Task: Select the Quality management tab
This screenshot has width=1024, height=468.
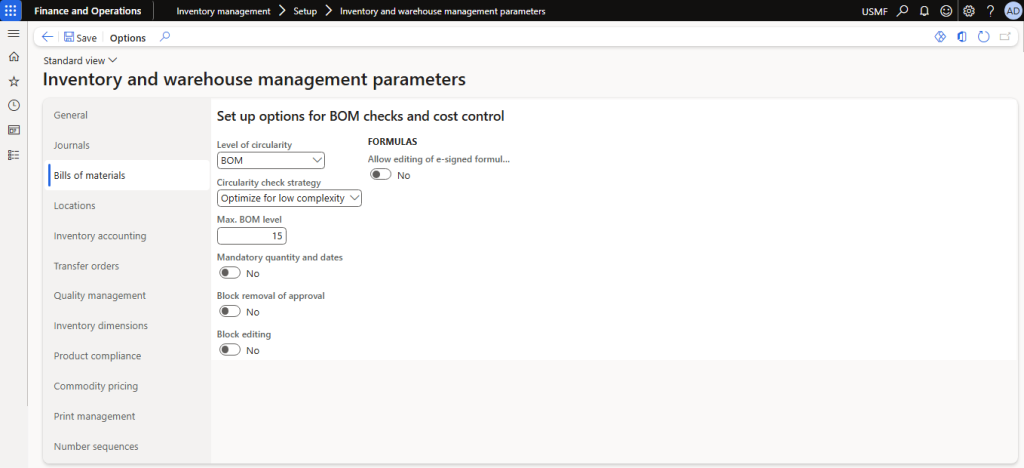Action: point(100,296)
